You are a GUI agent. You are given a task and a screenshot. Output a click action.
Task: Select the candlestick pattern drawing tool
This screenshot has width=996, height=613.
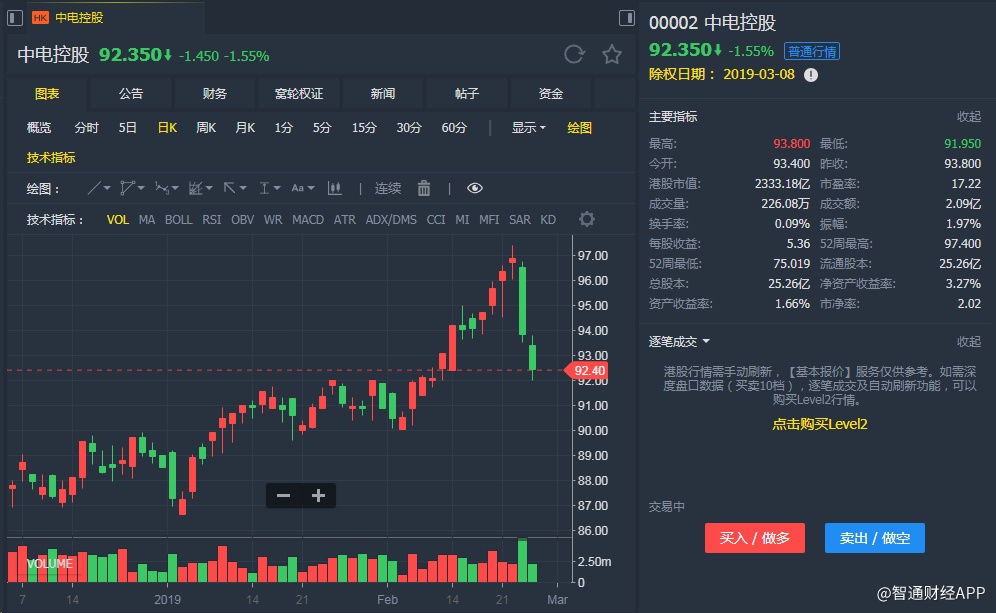(334, 188)
